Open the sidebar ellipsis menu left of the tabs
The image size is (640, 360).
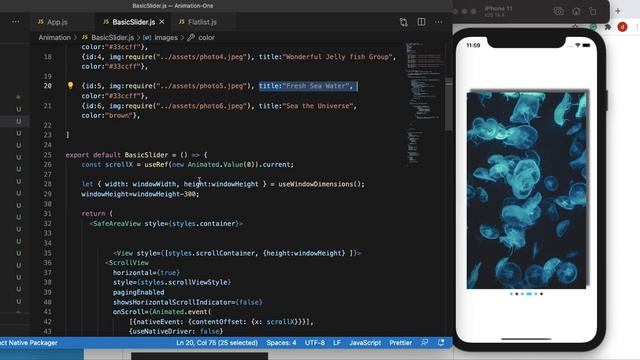coord(16,22)
